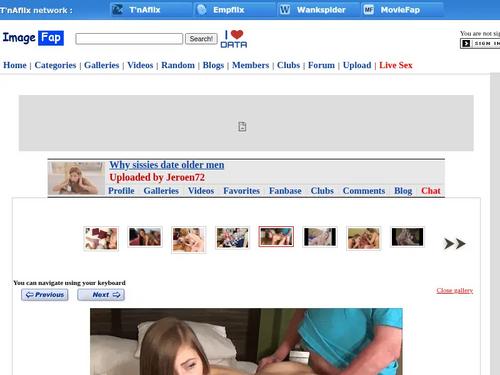This screenshot has height=375, width=500.
Task: Open the Forum menu item
Action: point(321,65)
